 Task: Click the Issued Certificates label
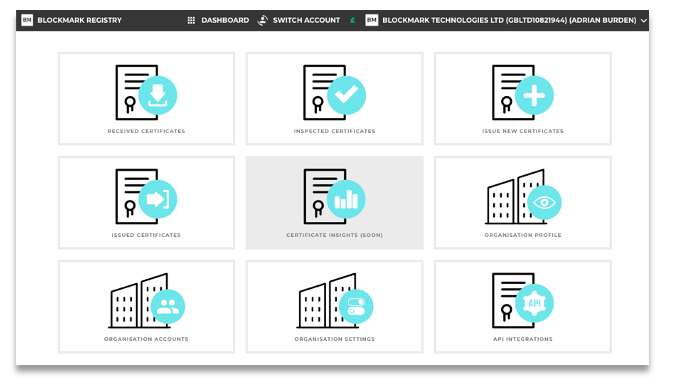(146, 235)
